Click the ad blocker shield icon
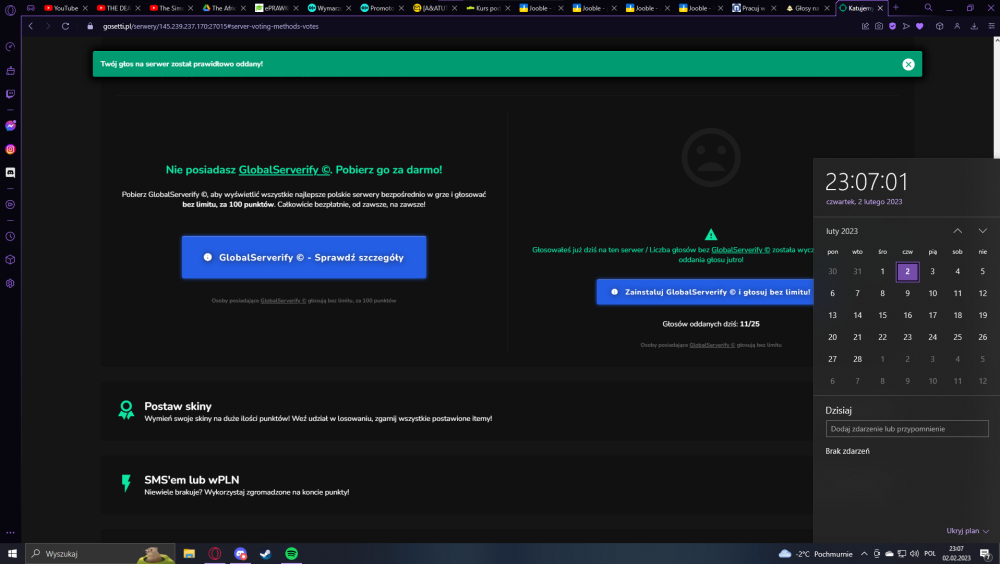1000x564 pixels. click(892, 26)
